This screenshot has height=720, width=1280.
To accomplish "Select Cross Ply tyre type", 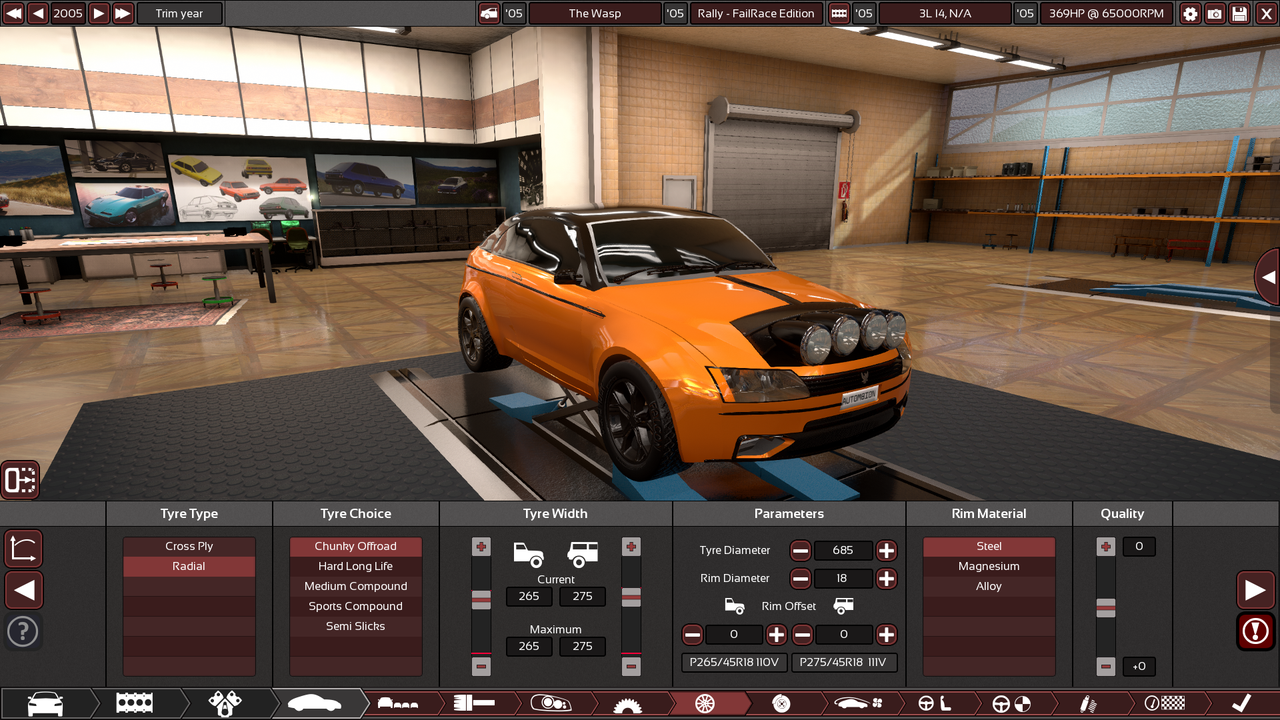I will (x=189, y=546).
